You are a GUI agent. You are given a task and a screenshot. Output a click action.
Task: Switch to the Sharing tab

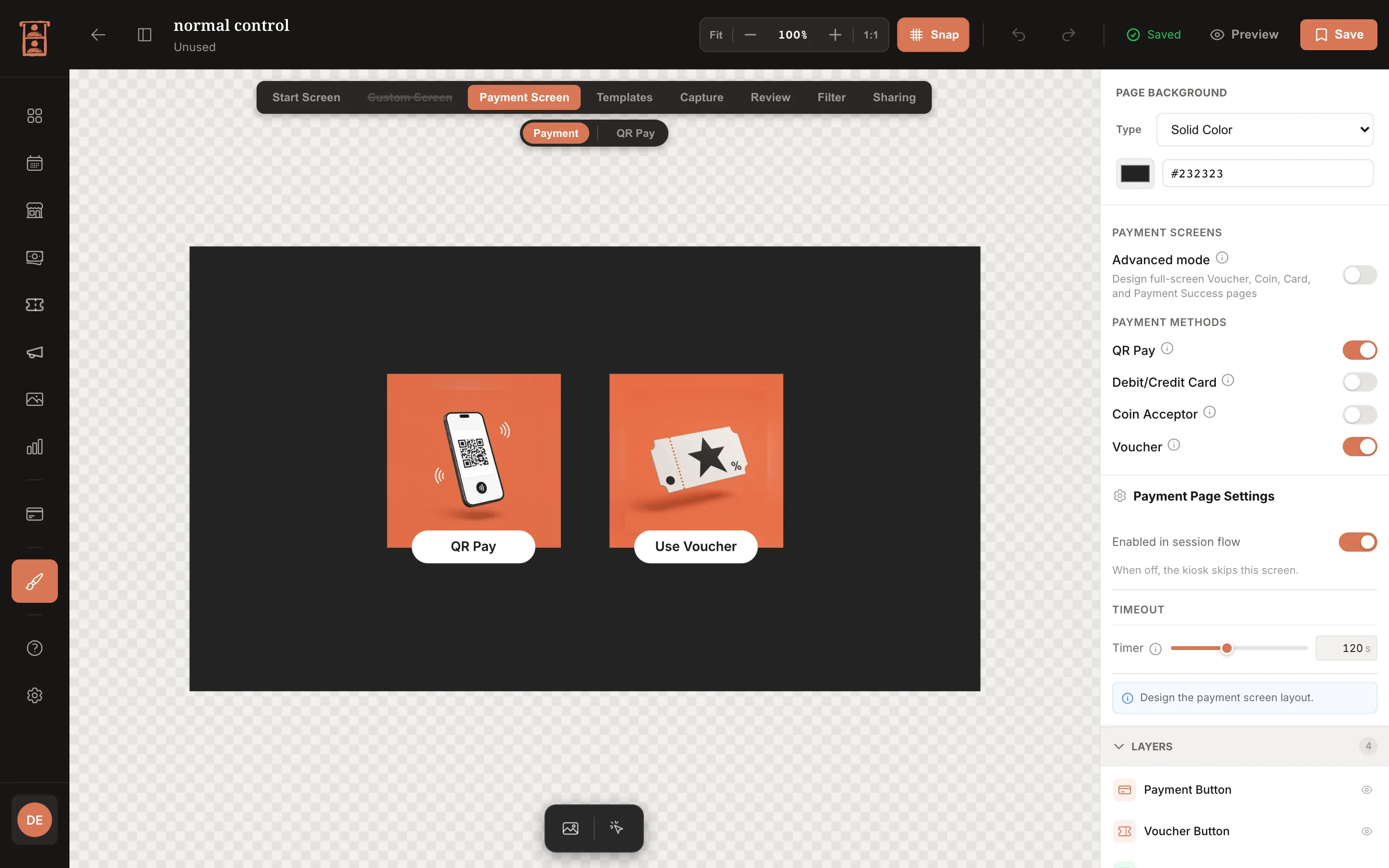(894, 97)
